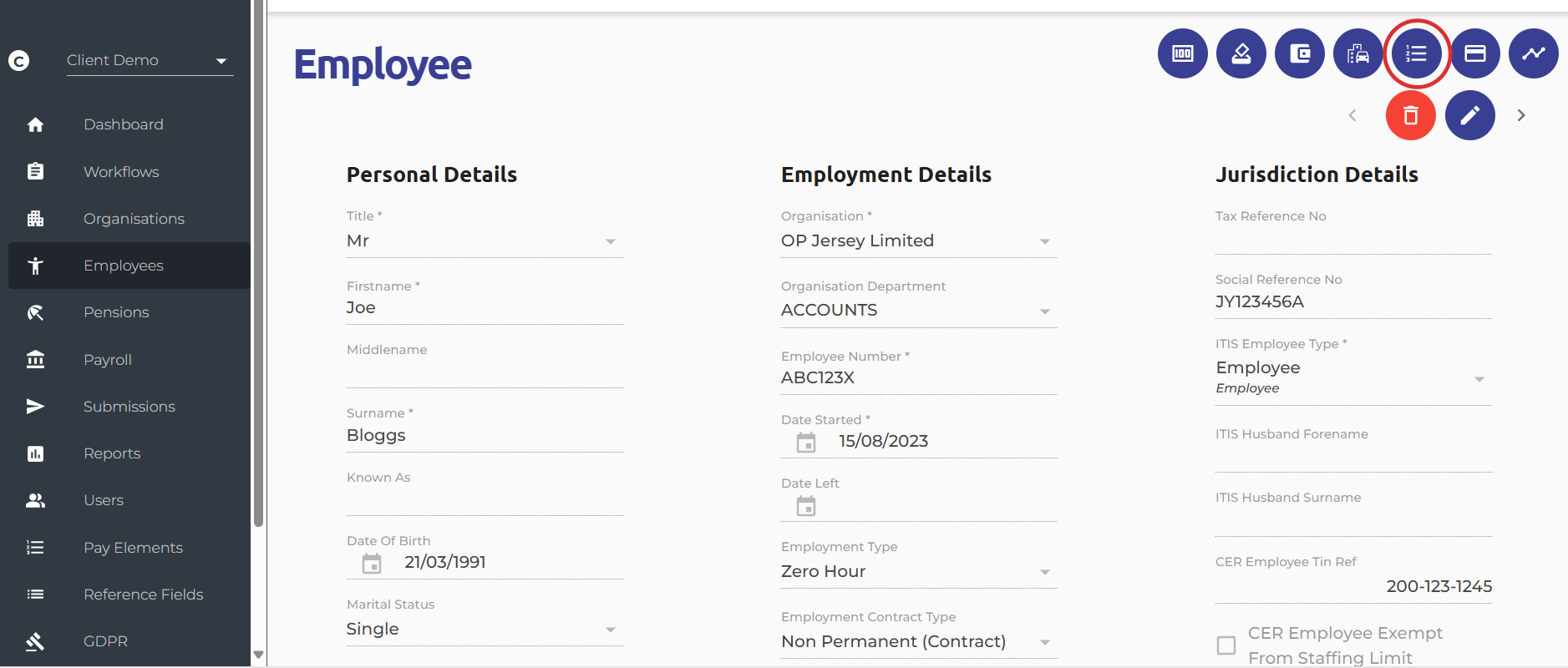This screenshot has height=668, width=1568.
Task: Click the empty Middlename field
Action: point(485,372)
